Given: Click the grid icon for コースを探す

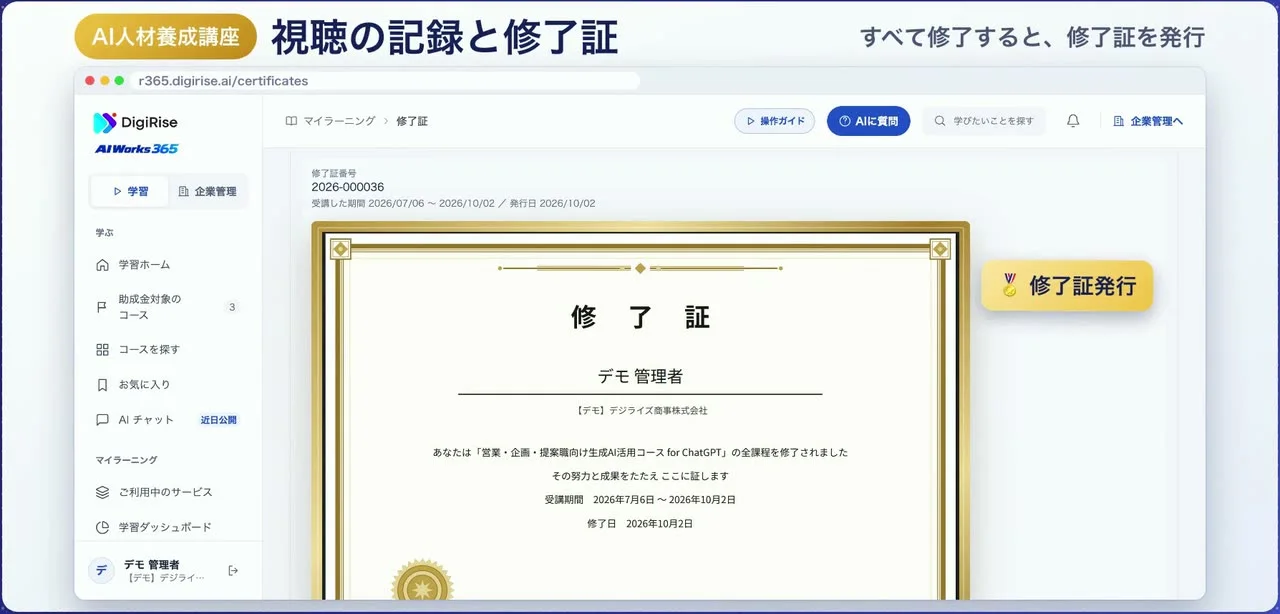Looking at the screenshot, I should pyautogui.click(x=102, y=350).
